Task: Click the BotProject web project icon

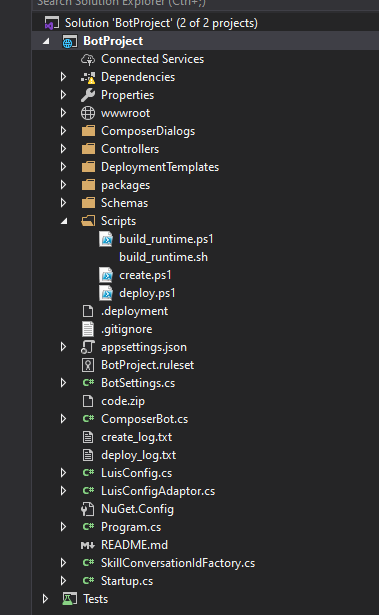Action: [70, 41]
